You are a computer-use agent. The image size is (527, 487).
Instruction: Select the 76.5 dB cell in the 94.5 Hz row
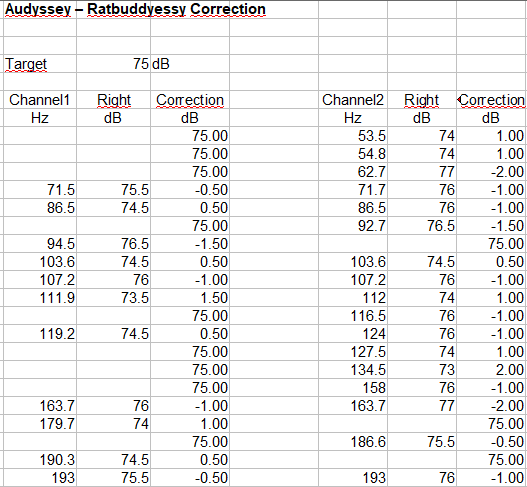coord(114,244)
